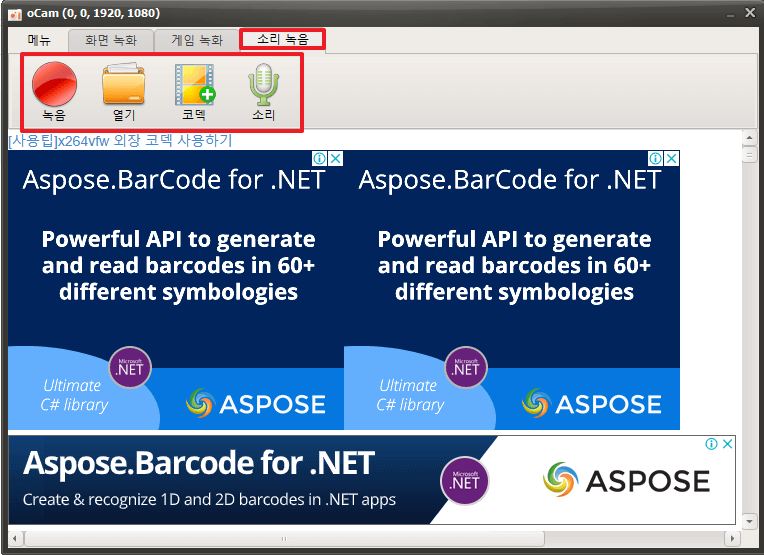This screenshot has height=555, width=764.
Task: Click the horizontal scrollbar left arrow
Action: 15,538
